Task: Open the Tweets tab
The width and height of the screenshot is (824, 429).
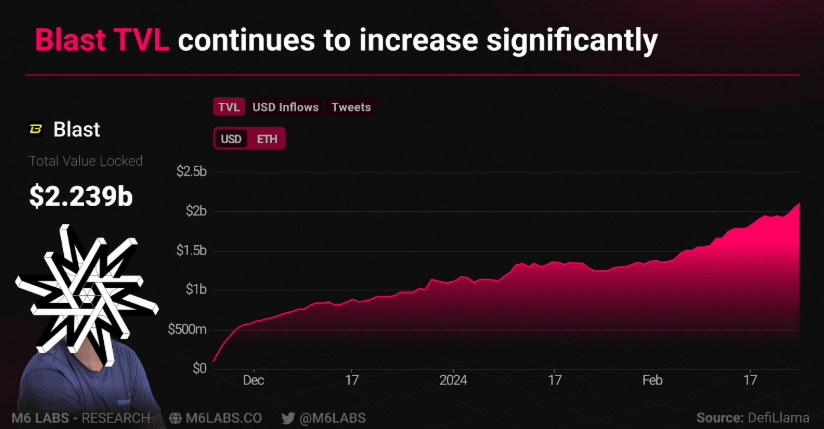Action: (x=350, y=107)
